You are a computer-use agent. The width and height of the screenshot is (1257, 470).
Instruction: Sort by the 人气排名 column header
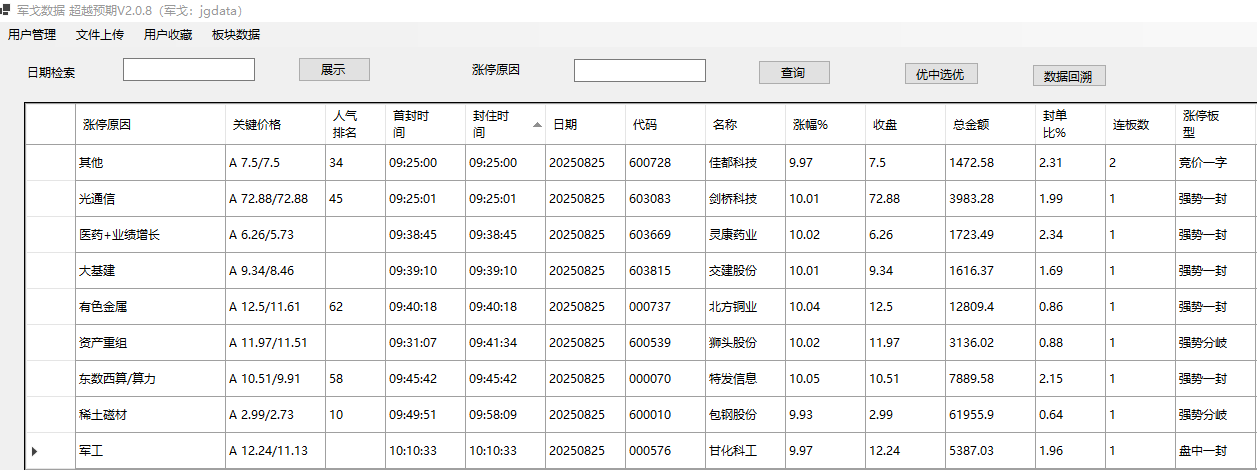(355, 124)
